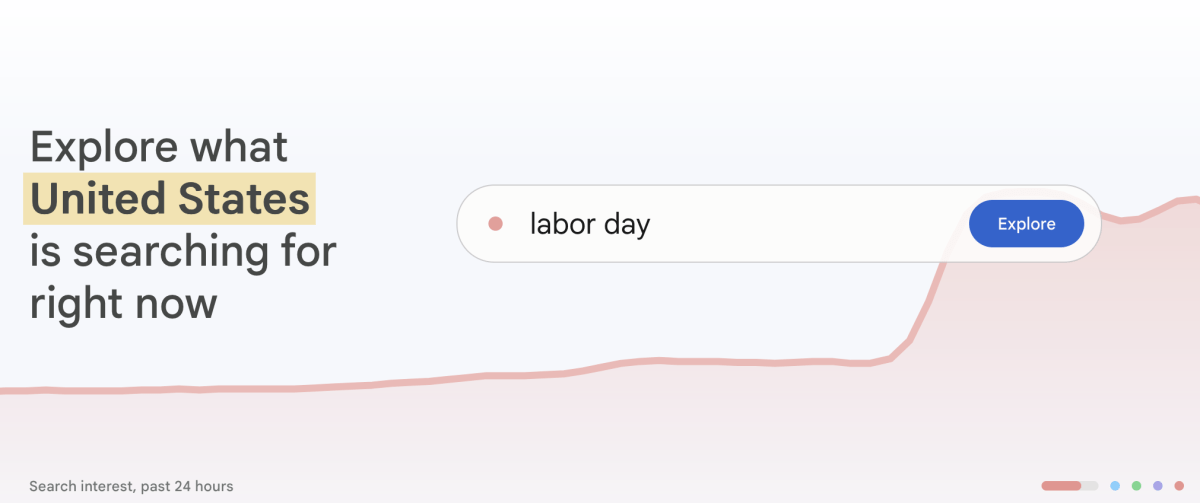Switch to the blue carousel dot
The image size is (1200, 503).
click(1115, 486)
